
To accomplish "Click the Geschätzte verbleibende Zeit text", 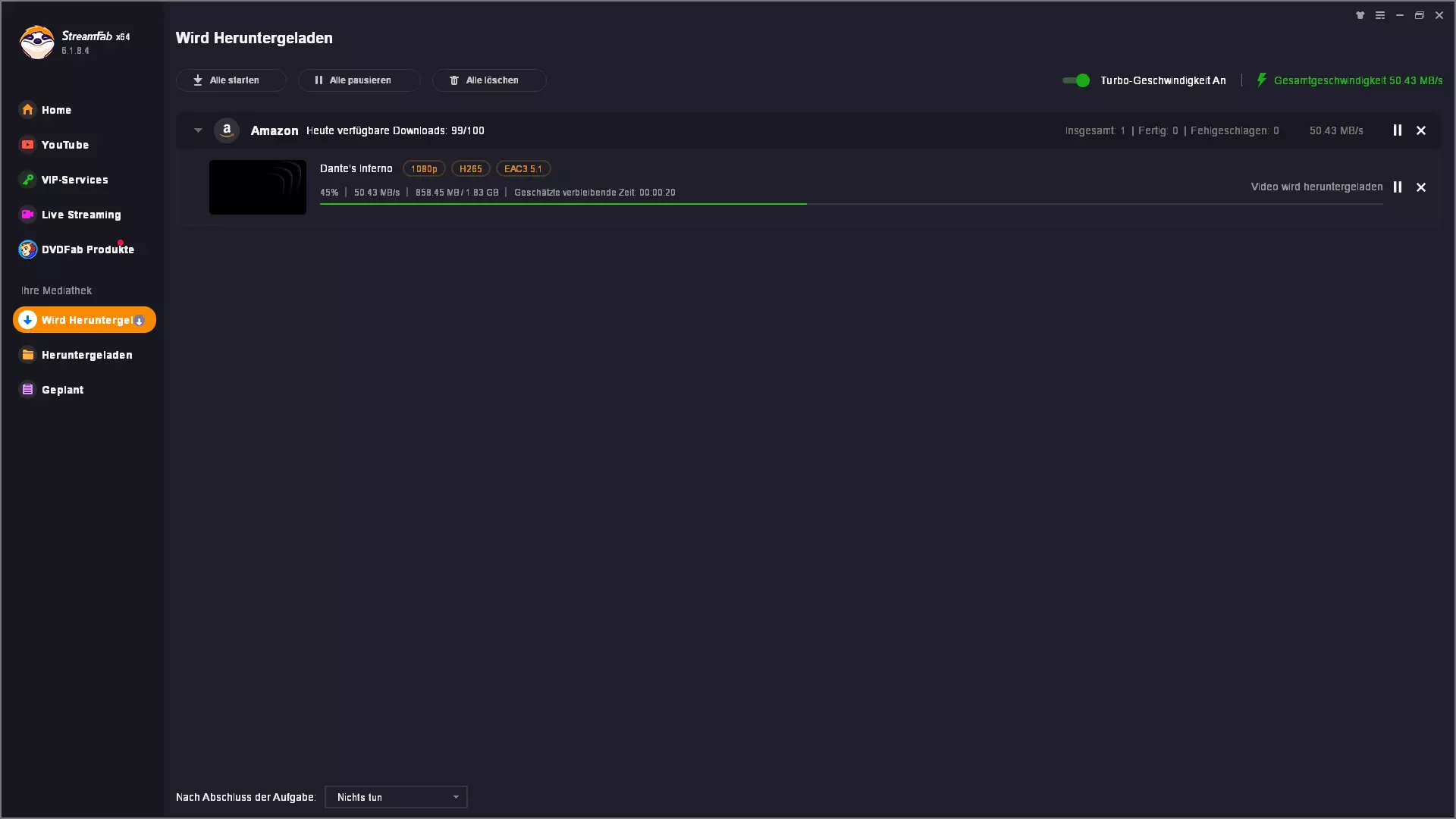I will (595, 193).
